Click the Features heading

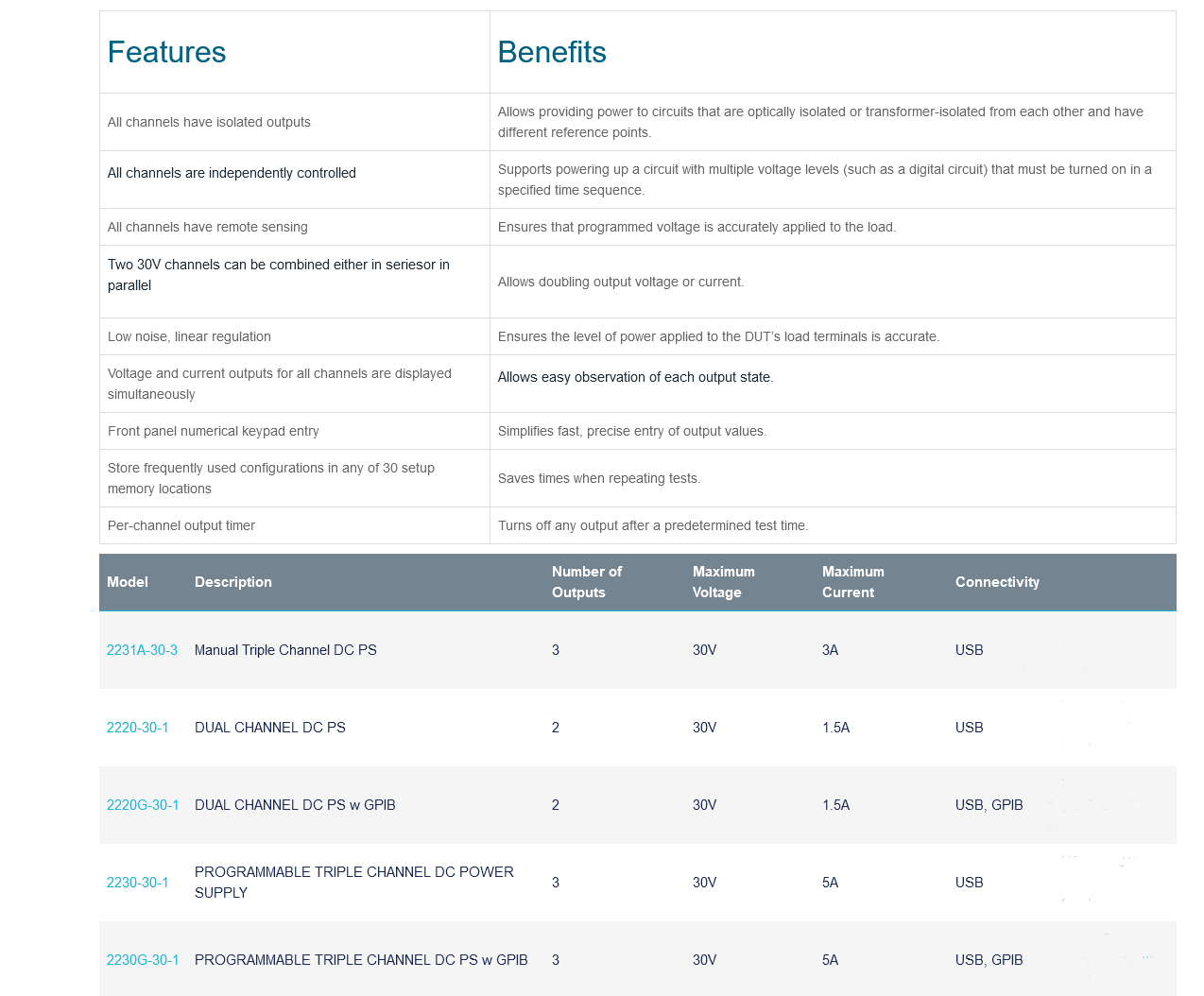point(167,52)
